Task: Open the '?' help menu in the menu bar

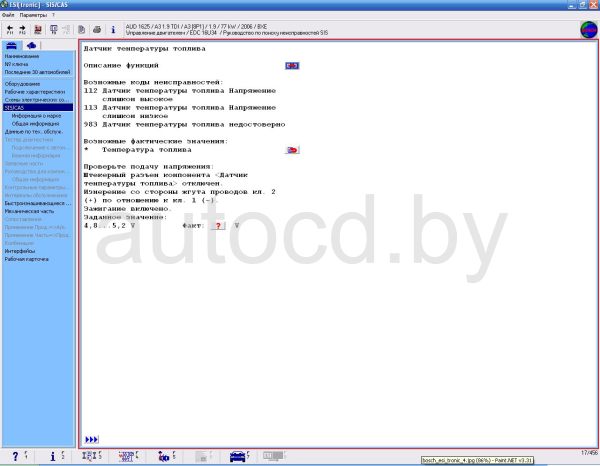Action: click(x=54, y=15)
